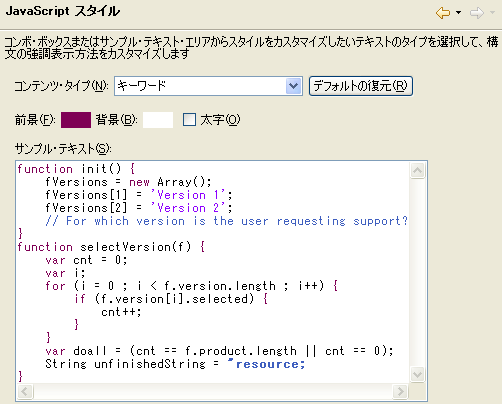Click the forward navigation arrow
The image size is (502, 404).
(477, 13)
